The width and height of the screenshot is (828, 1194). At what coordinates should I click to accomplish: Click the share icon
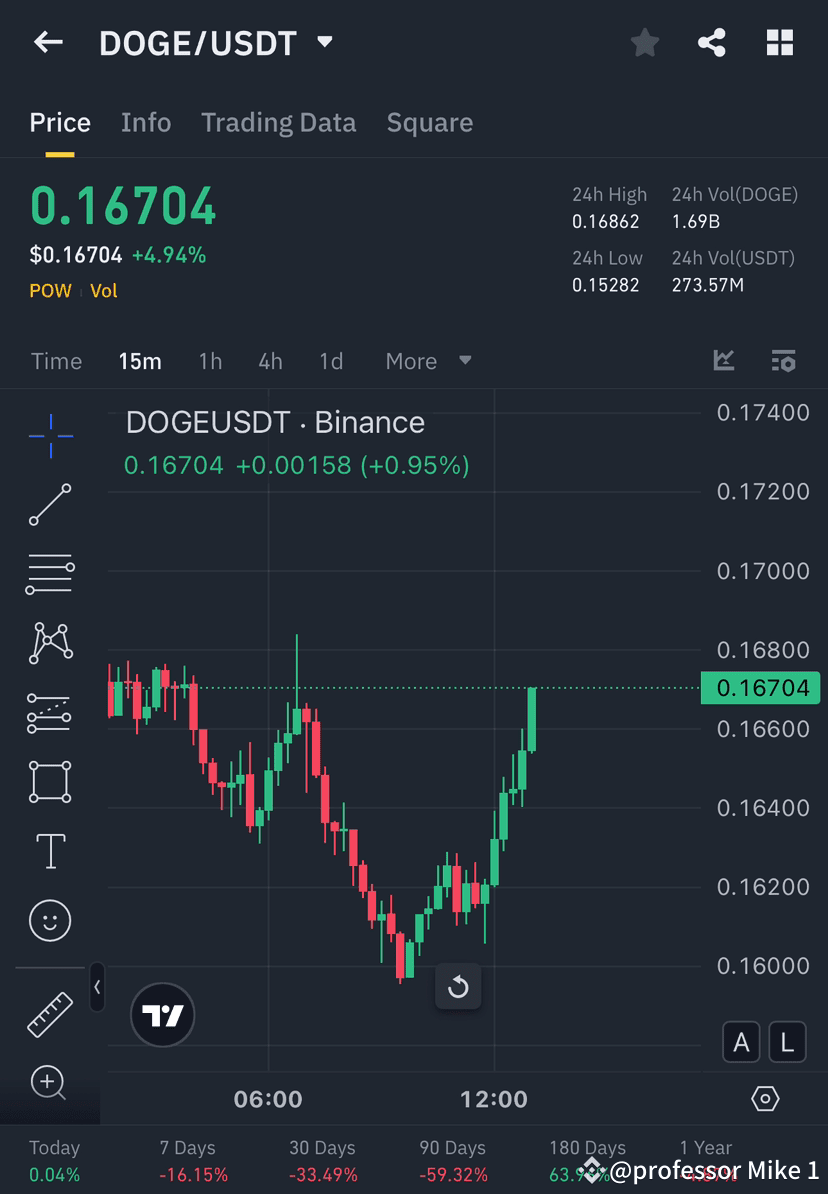click(x=712, y=42)
